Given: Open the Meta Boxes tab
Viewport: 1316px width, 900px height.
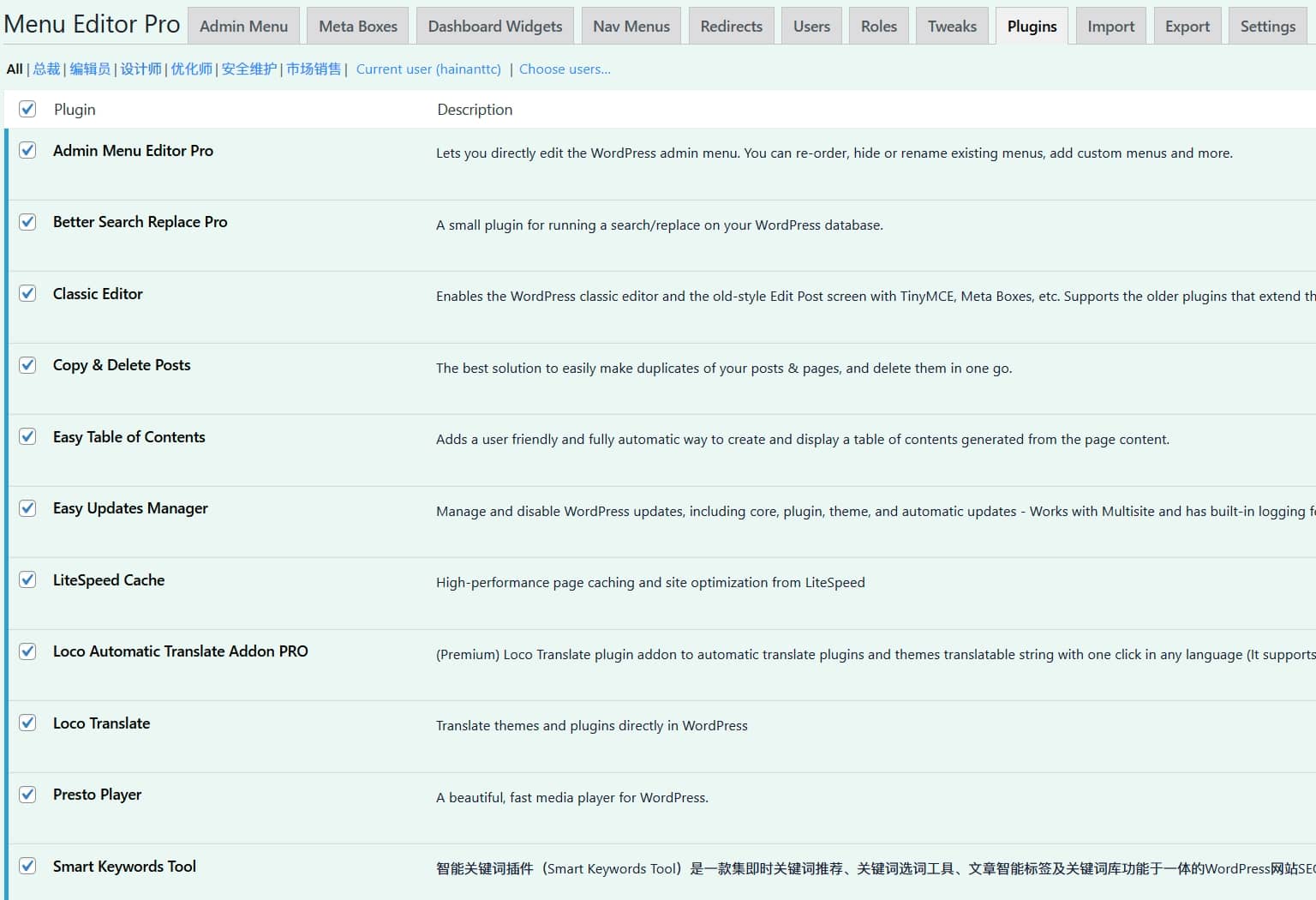Looking at the screenshot, I should pyautogui.click(x=358, y=27).
